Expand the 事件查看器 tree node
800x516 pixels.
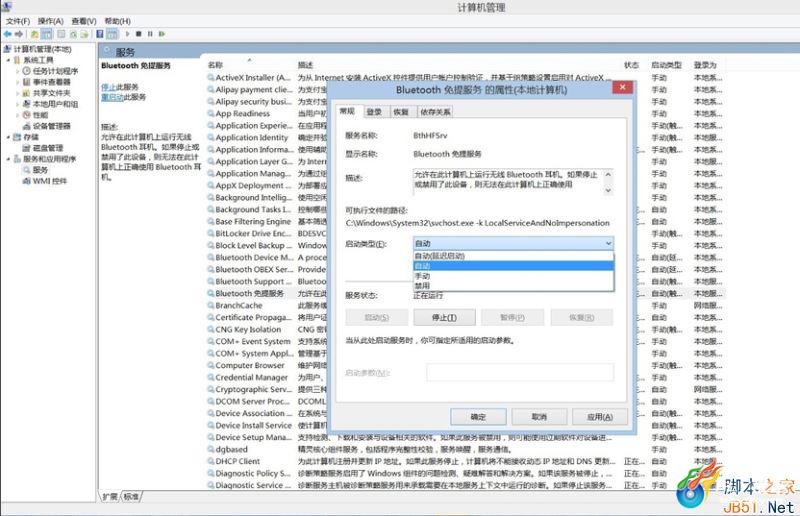(18, 82)
